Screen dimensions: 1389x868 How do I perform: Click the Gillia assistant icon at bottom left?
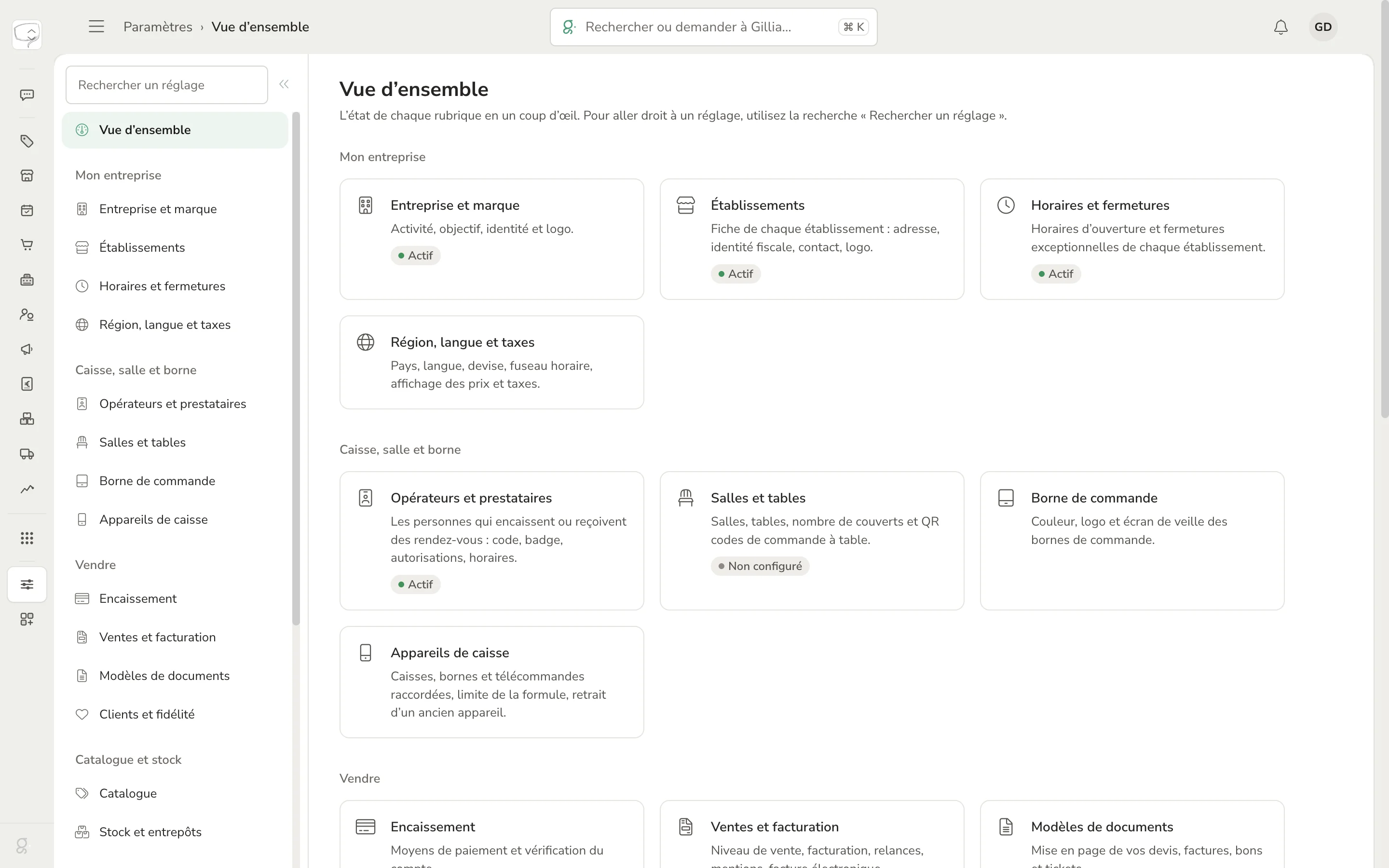point(22,846)
